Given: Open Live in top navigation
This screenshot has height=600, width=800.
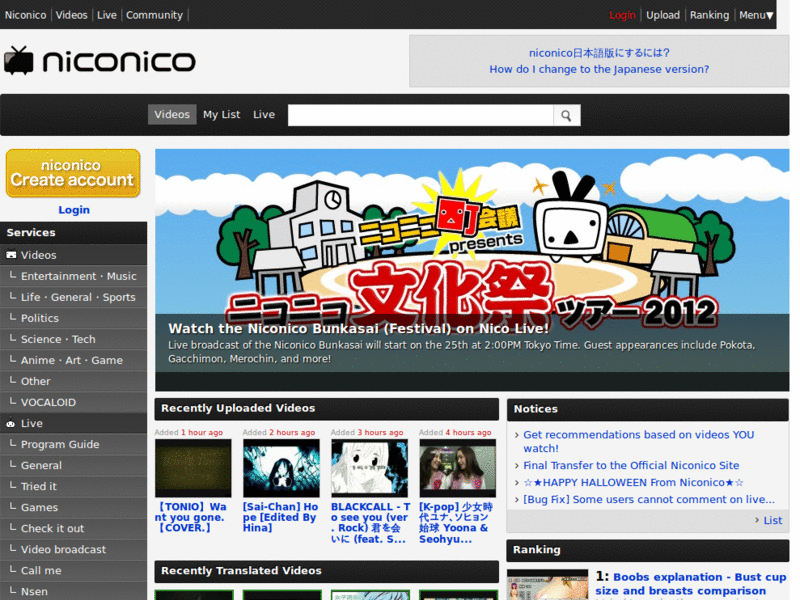Looking at the screenshot, I should click(x=107, y=15).
